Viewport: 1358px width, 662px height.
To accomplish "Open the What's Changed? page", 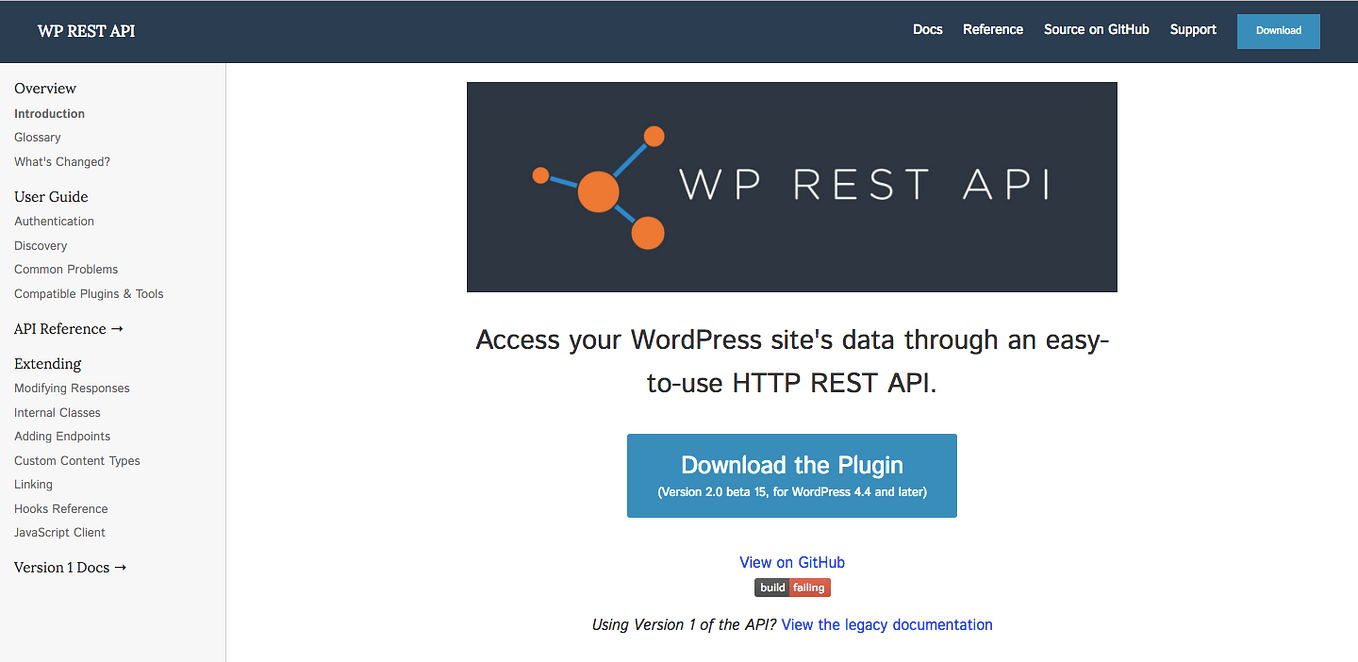I will [x=62, y=161].
